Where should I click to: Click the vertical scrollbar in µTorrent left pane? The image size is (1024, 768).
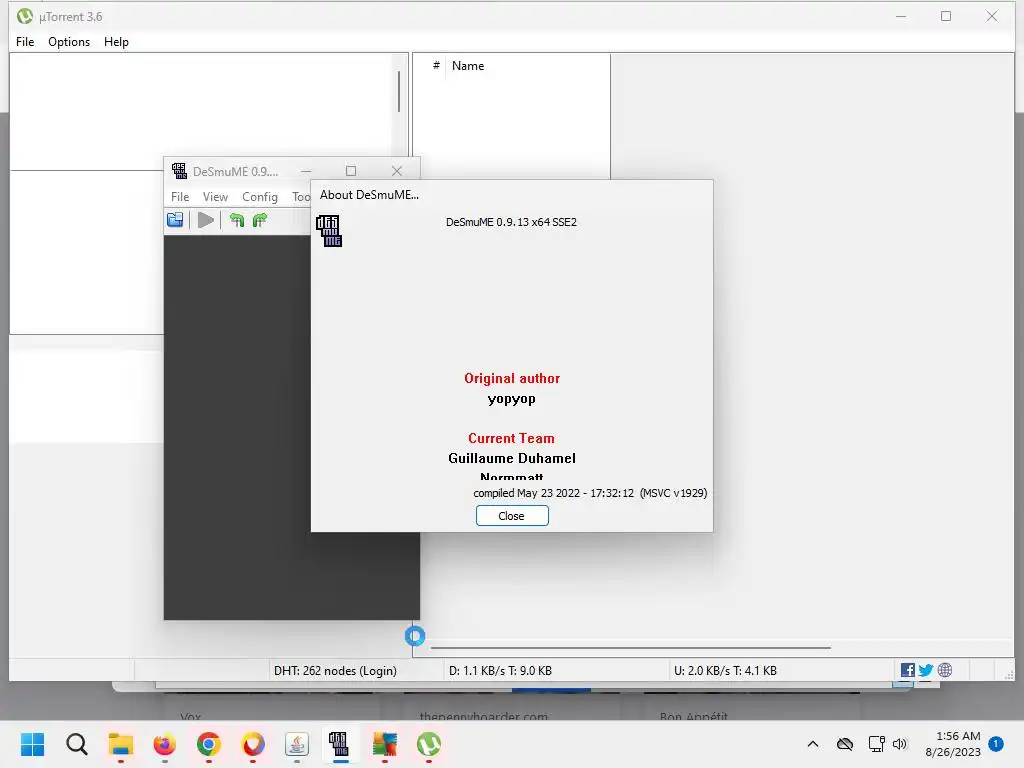pos(399,91)
